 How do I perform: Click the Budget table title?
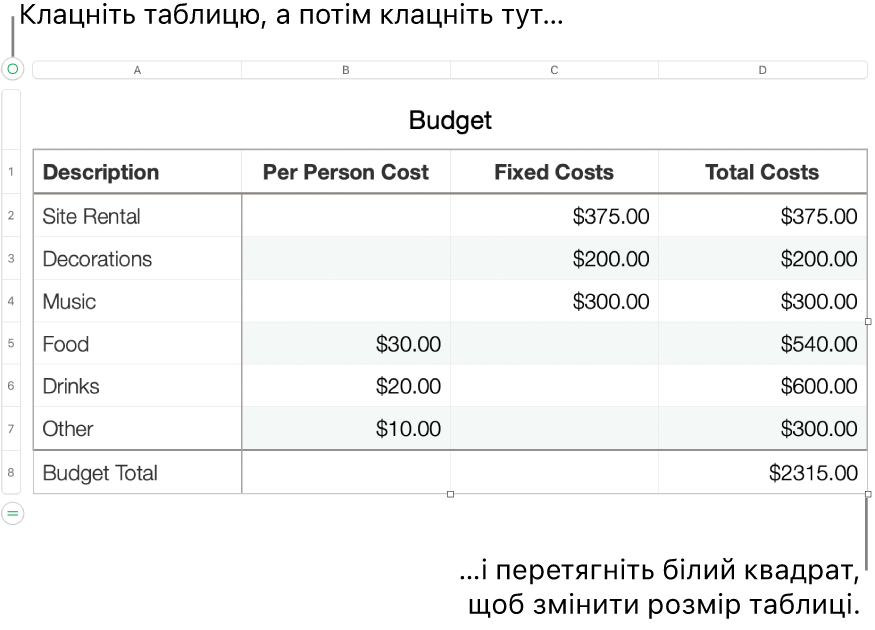point(450,120)
